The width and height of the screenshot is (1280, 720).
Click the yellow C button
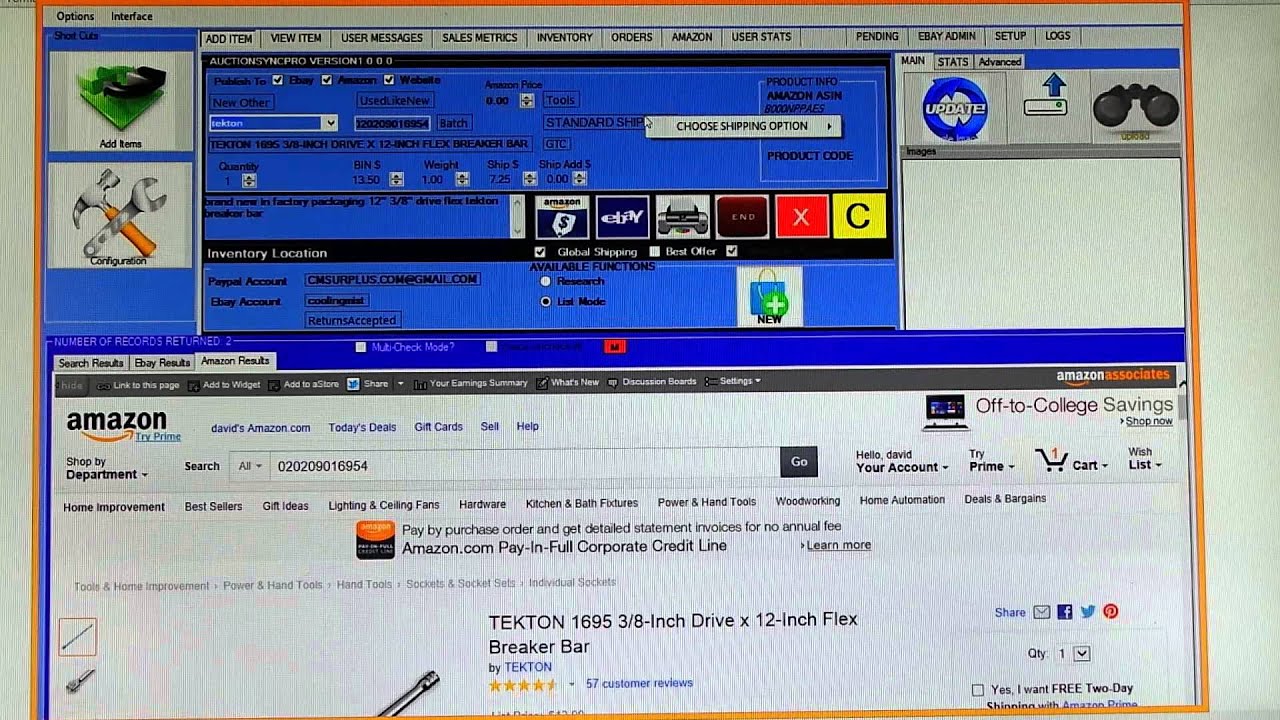858,217
